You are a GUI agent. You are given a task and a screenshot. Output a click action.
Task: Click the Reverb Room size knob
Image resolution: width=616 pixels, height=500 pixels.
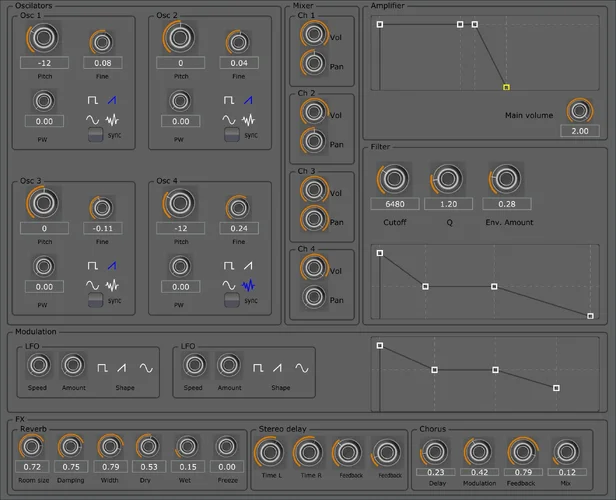click(32, 447)
